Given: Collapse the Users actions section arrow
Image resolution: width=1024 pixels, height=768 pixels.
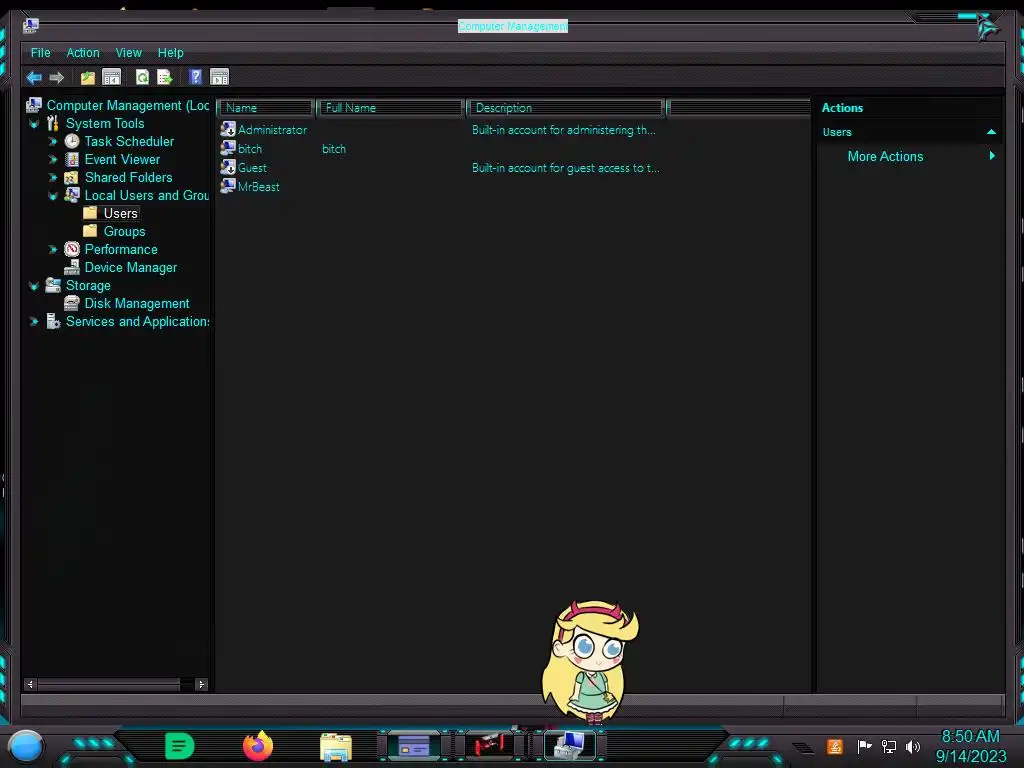Looking at the screenshot, I should pos(991,132).
